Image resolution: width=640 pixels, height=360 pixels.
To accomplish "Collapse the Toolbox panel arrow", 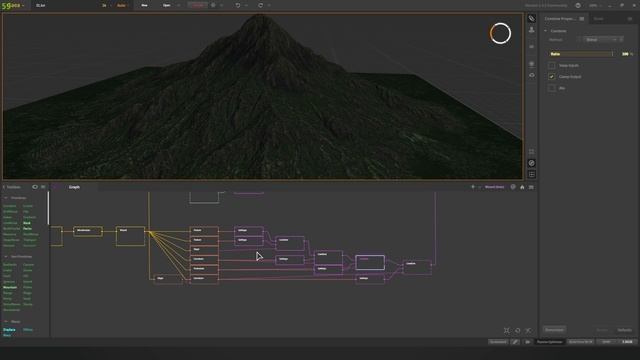I will coord(4,187).
